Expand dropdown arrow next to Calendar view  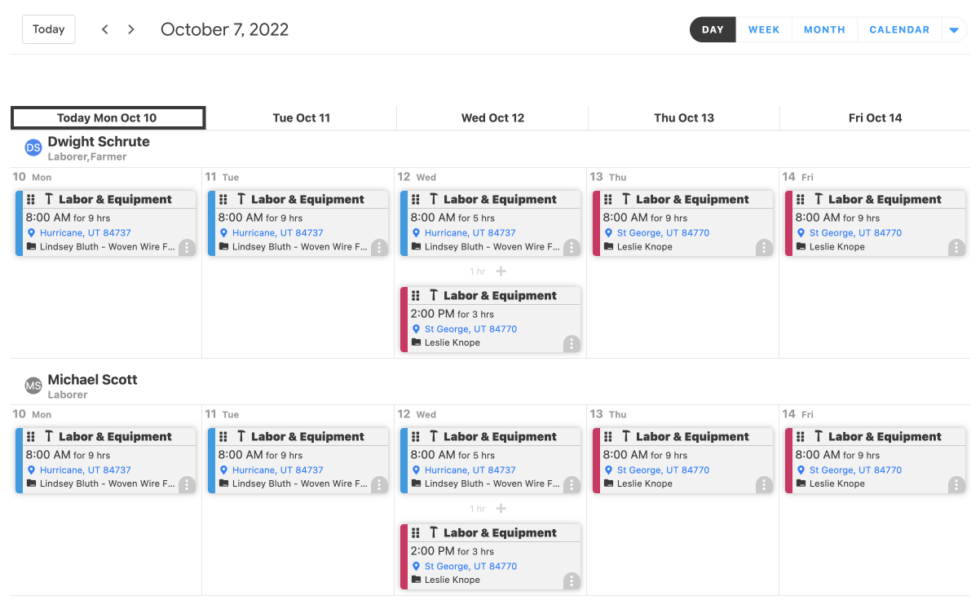(953, 30)
